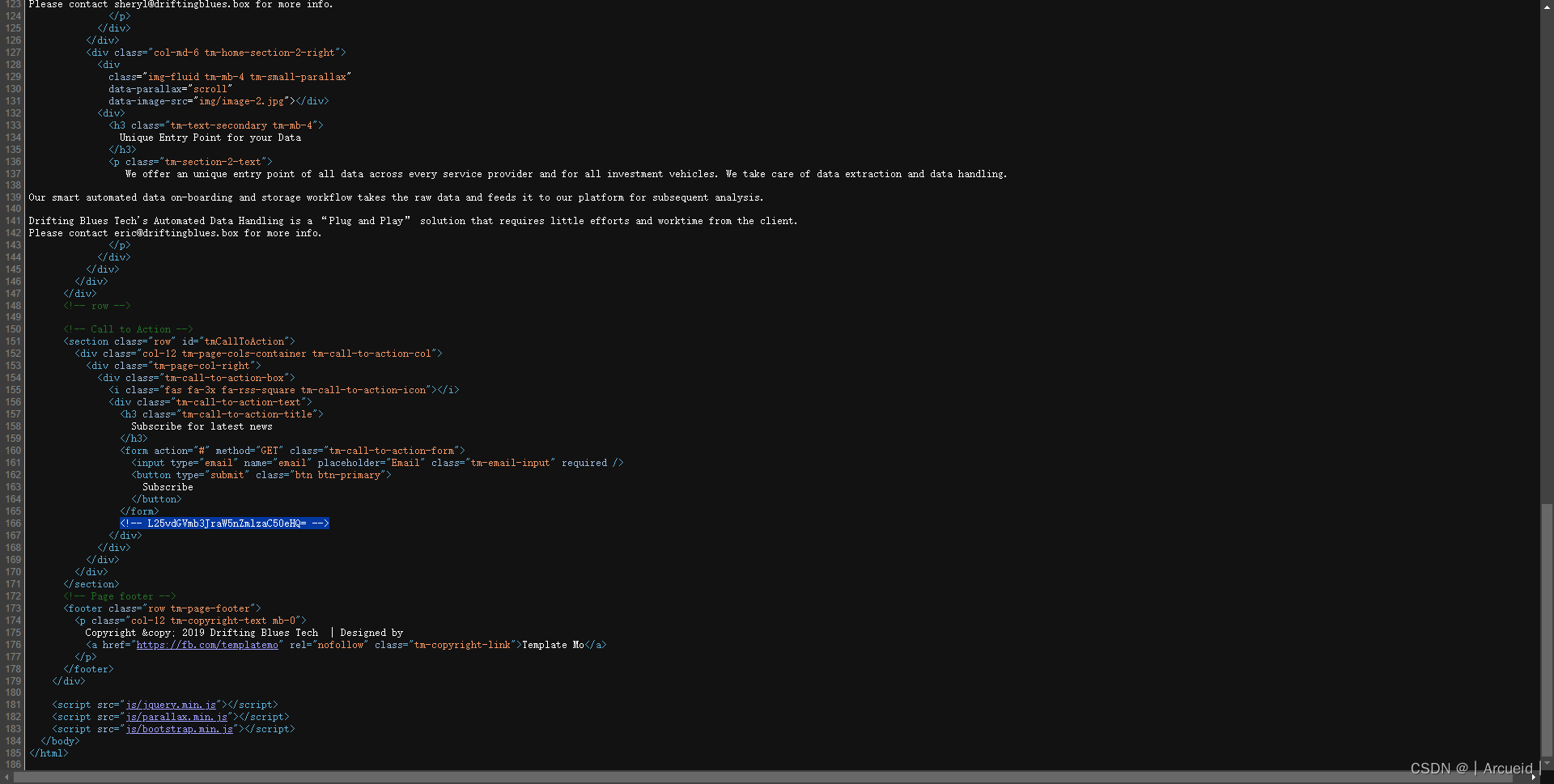
Task: Click the footer class tm-page-footer line
Action: click(x=162, y=608)
